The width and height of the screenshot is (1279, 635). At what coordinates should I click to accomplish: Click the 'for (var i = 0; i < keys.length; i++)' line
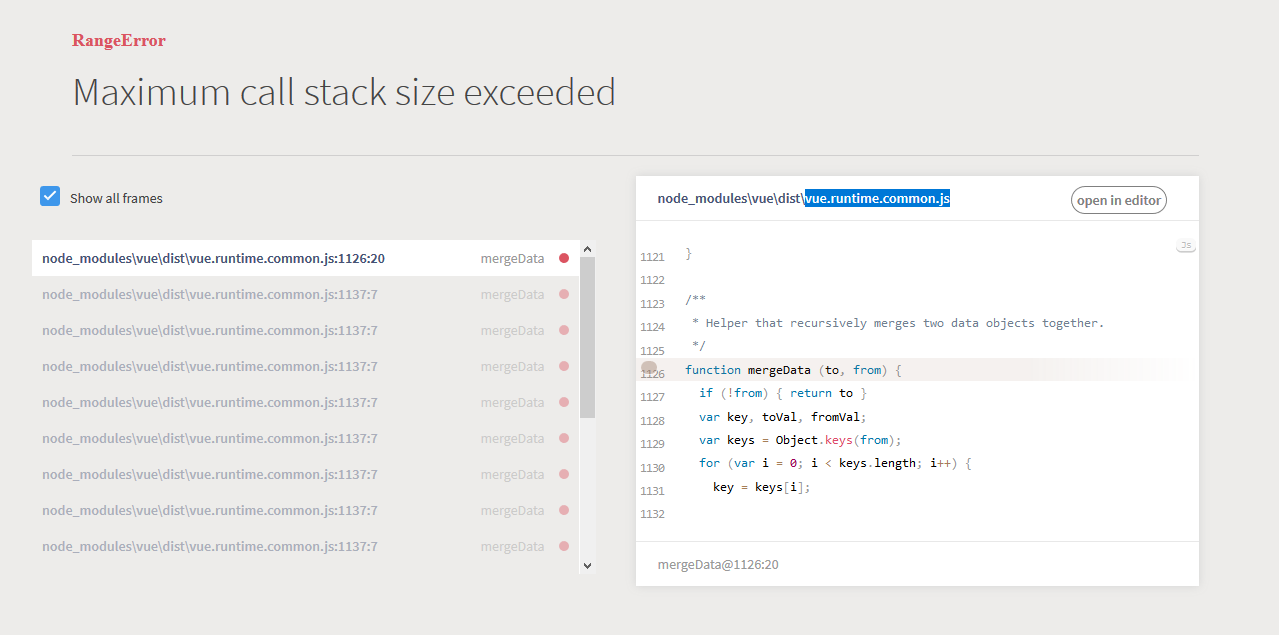[x=835, y=463]
